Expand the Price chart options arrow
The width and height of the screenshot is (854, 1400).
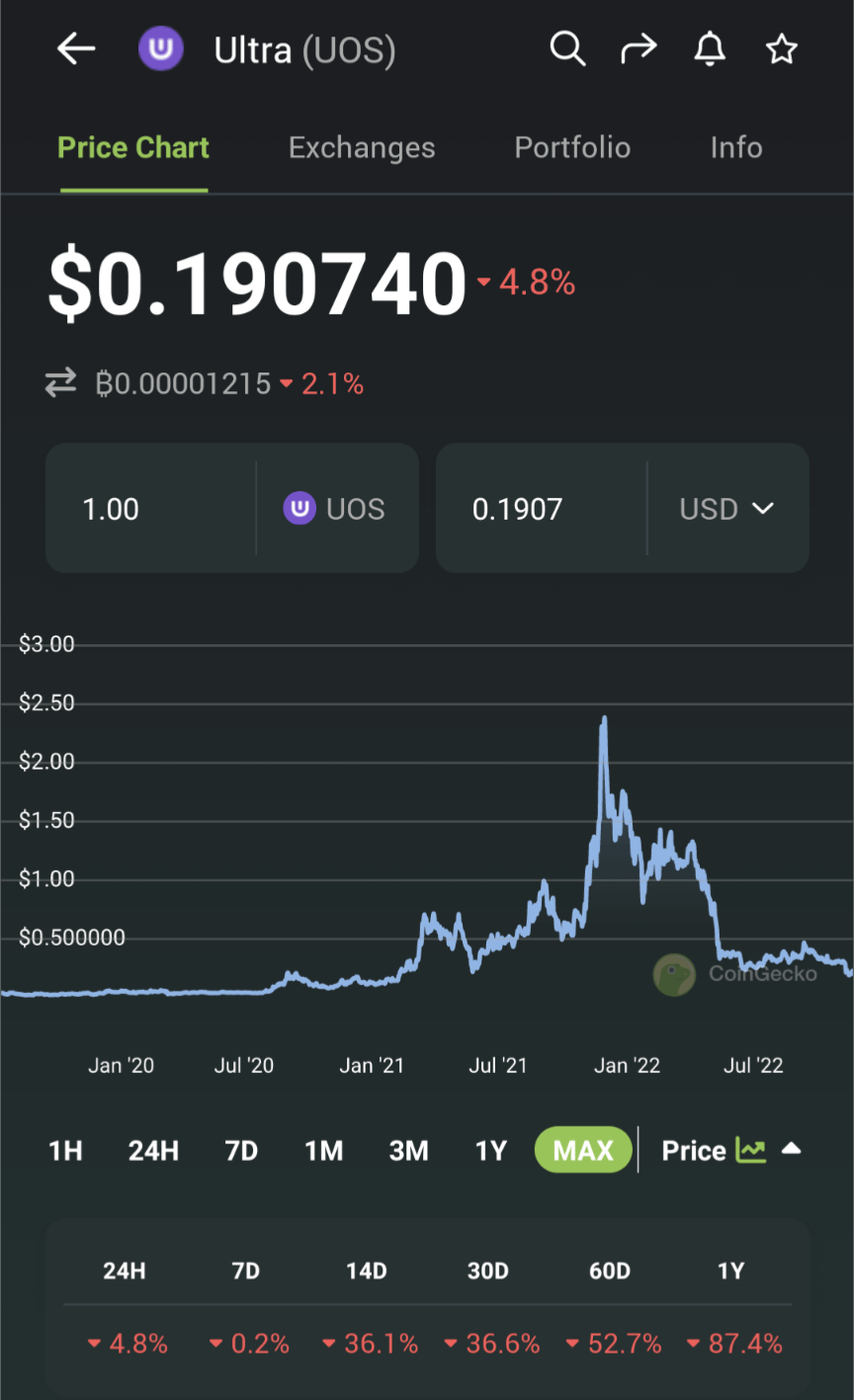[x=791, y=1149]
